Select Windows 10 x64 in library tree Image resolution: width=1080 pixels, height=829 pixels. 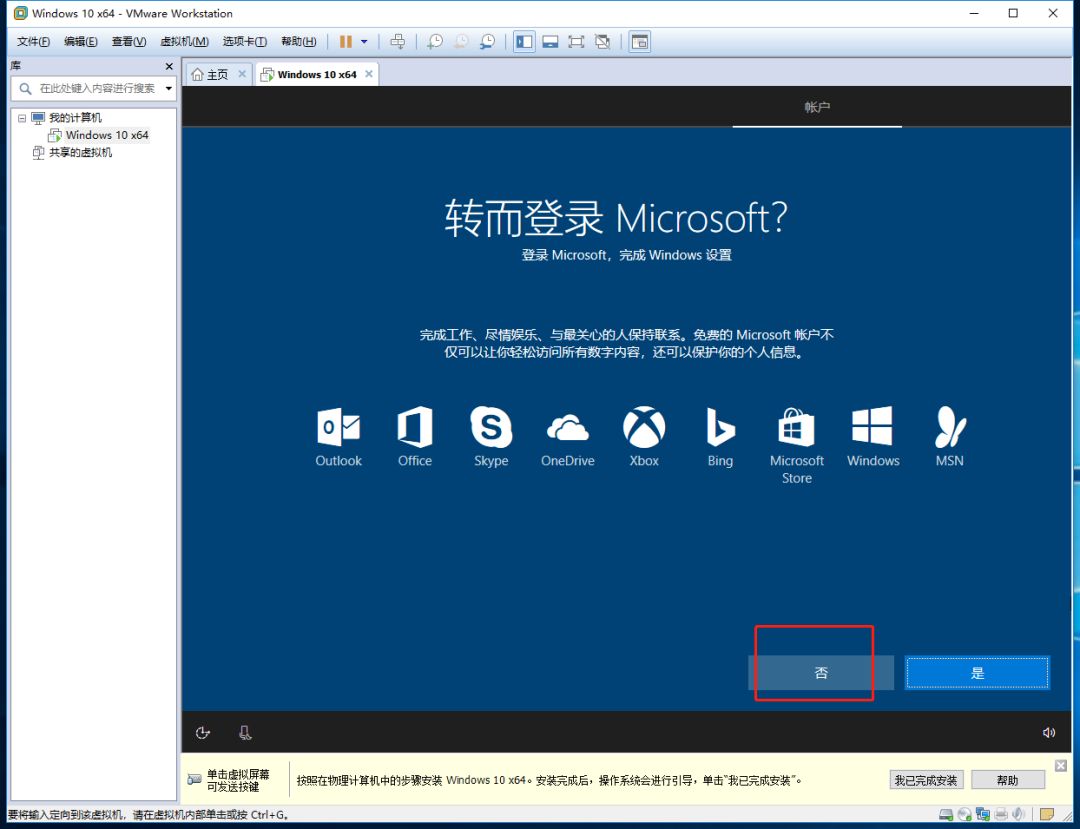click(107, 135)
